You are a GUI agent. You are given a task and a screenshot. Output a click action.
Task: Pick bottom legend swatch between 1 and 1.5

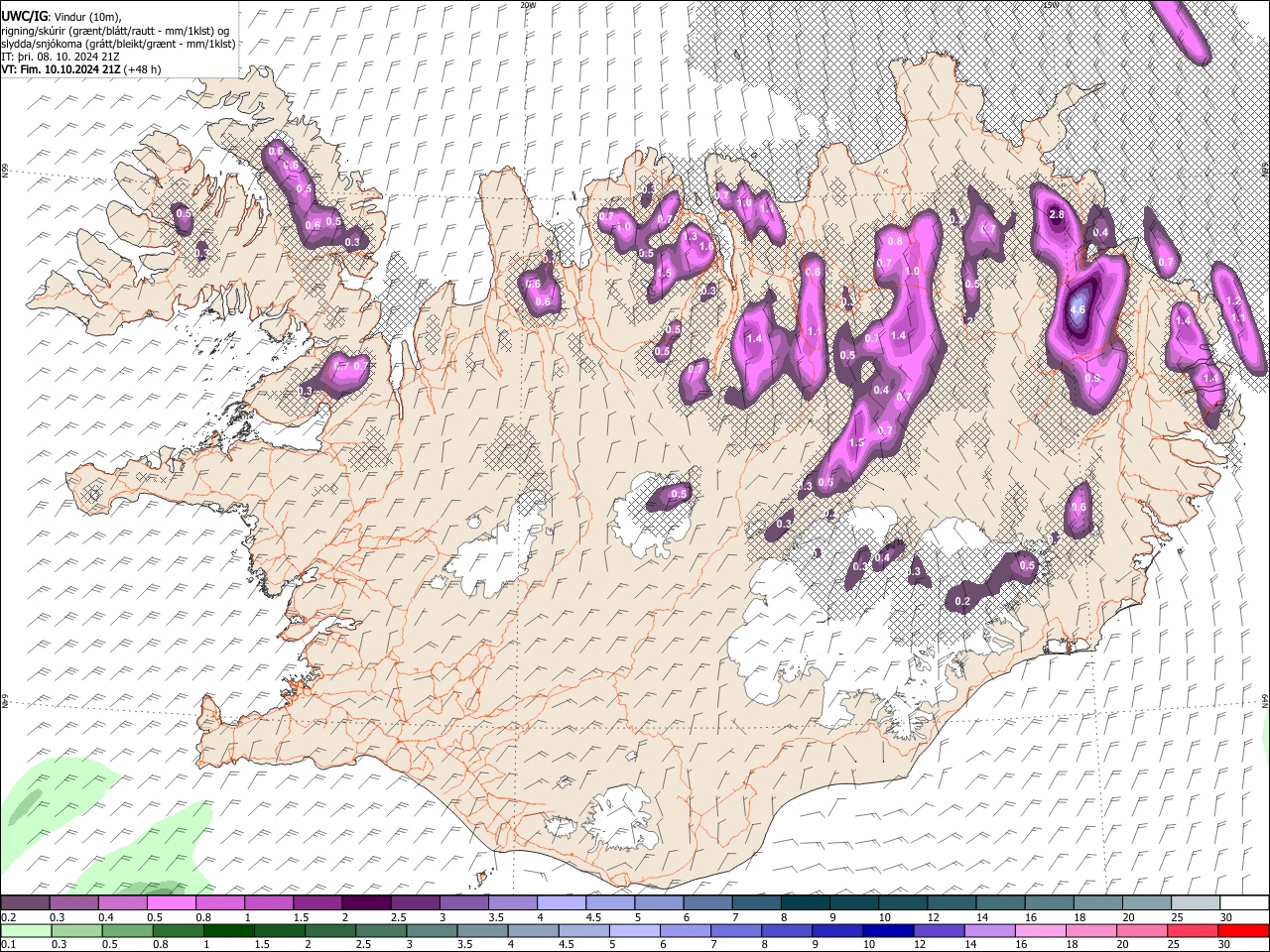tap(228, 930)
